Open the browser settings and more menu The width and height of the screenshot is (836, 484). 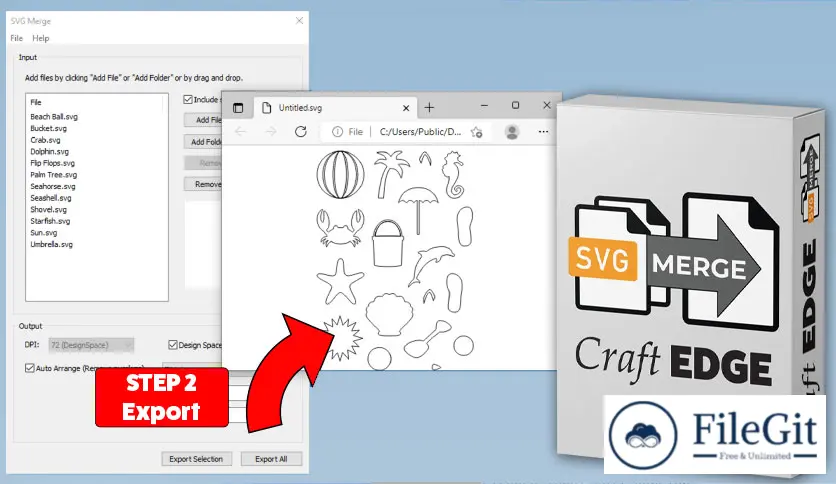[x=543, y=132]
